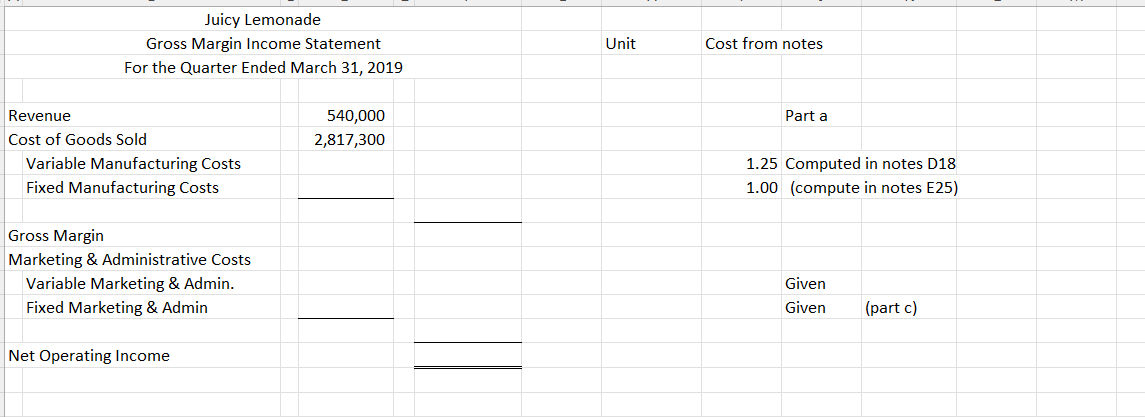Click the Cost from notes header
1145x417 pixels.
pos(764,44)
